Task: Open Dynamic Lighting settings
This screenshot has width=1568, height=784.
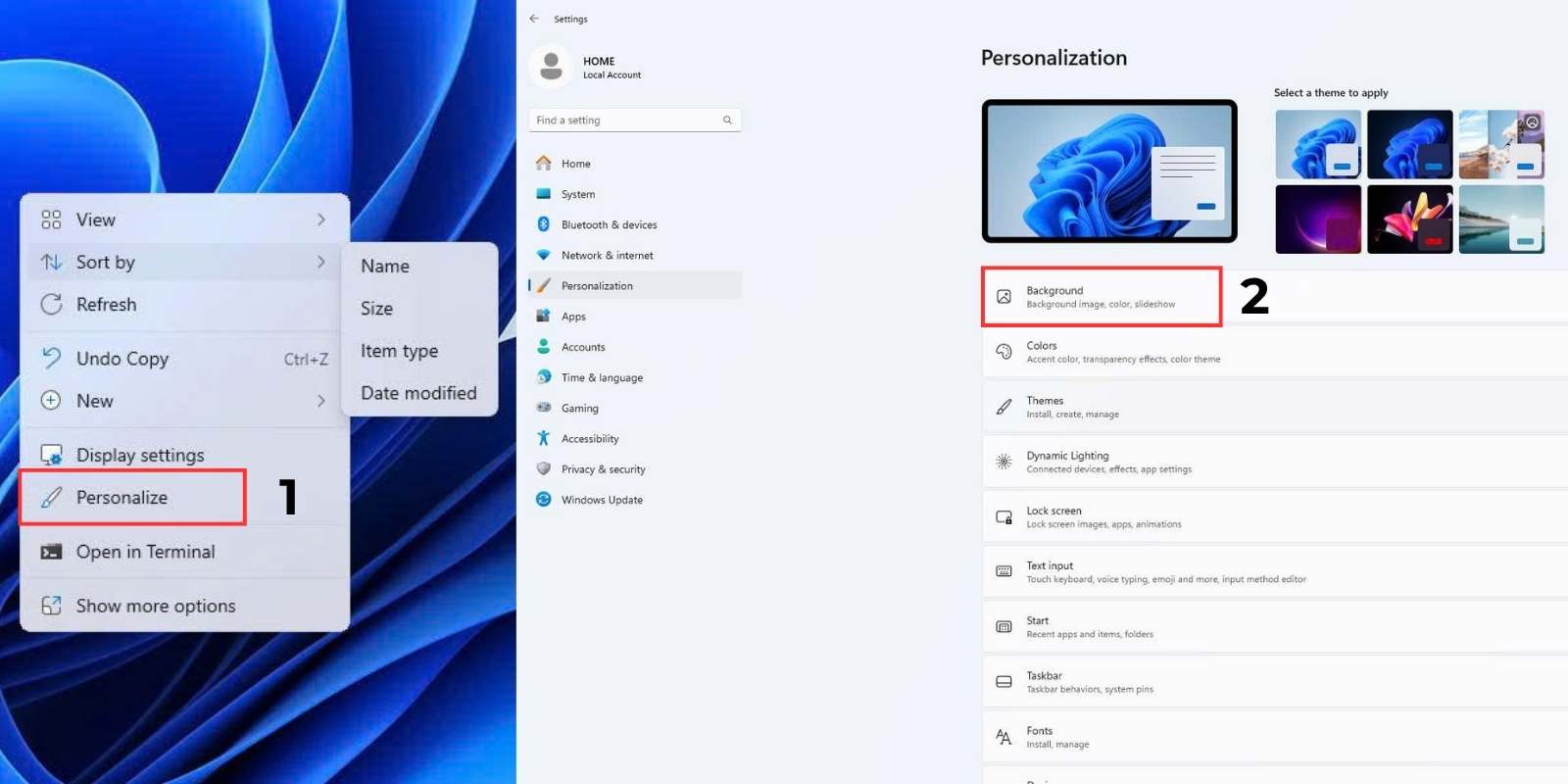Action: click(1275, 462)
